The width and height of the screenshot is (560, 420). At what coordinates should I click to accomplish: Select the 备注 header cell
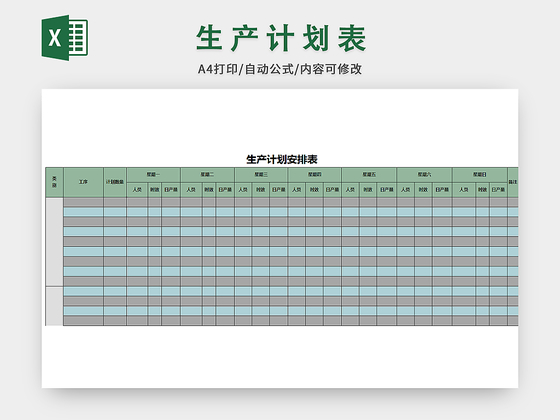[513, 182]
